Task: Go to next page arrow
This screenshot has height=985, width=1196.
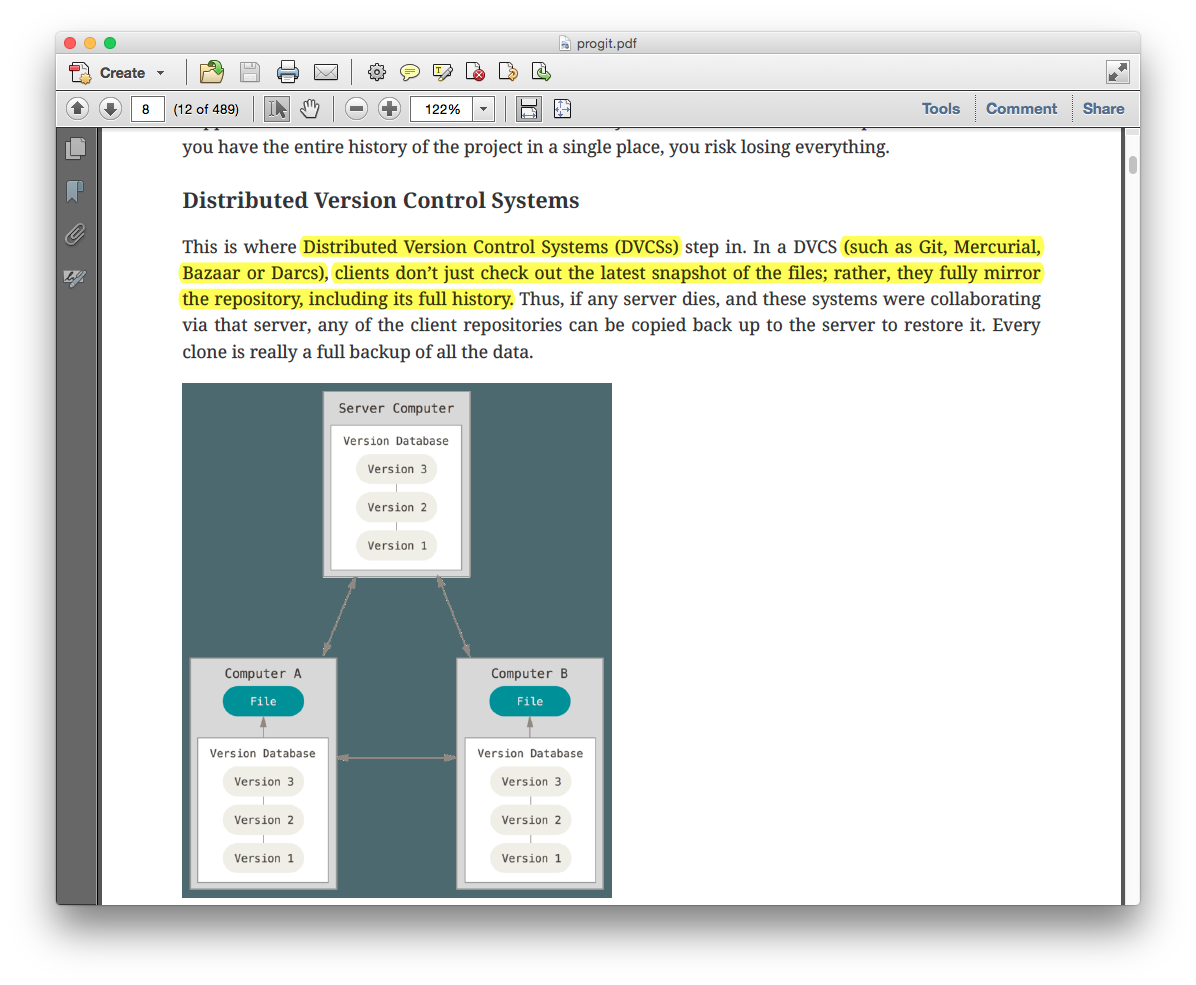Action: pyautogui.click(x=110, y=109)
